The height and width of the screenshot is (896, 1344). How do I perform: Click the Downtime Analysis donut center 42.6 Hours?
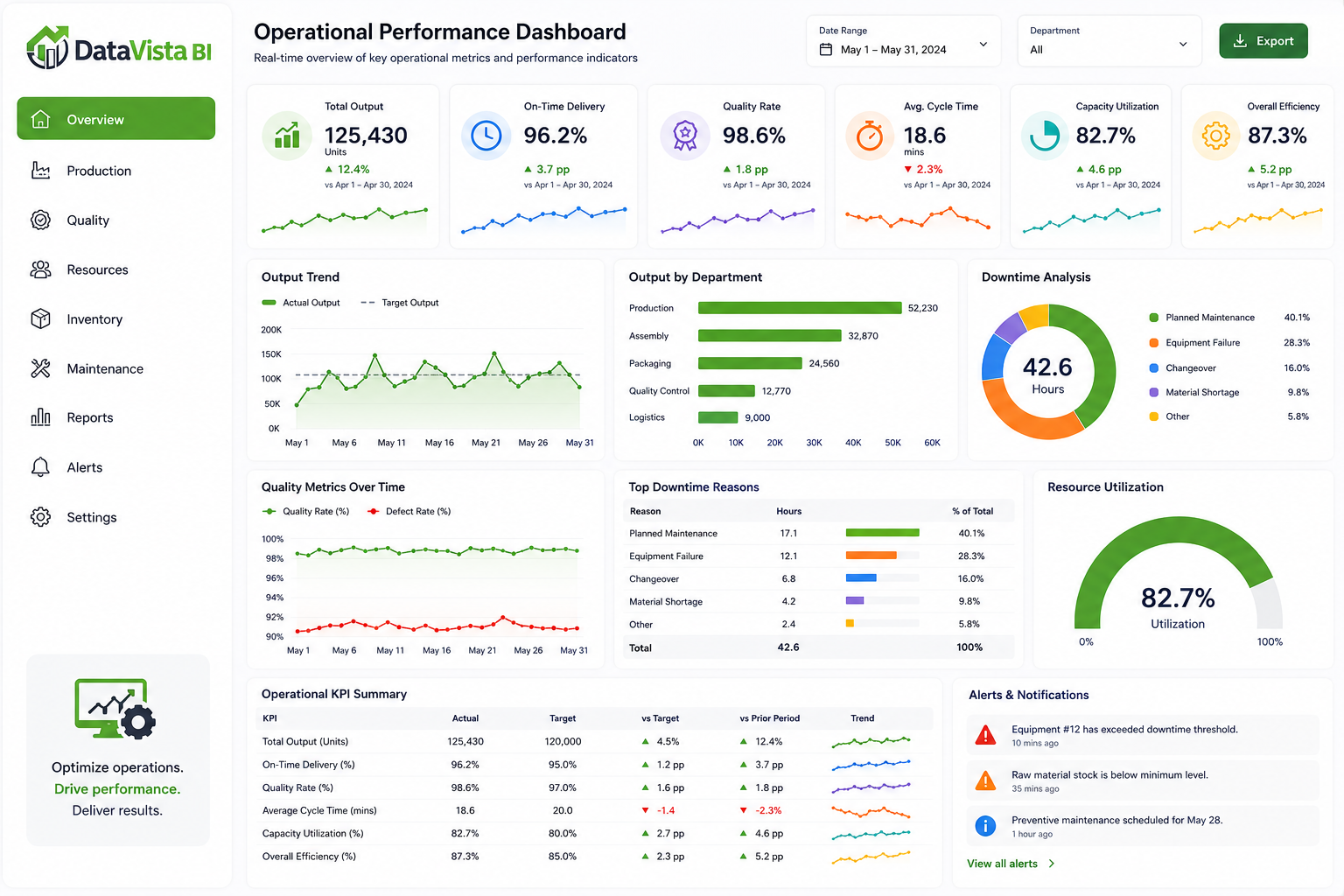[x=1048, y=375]
